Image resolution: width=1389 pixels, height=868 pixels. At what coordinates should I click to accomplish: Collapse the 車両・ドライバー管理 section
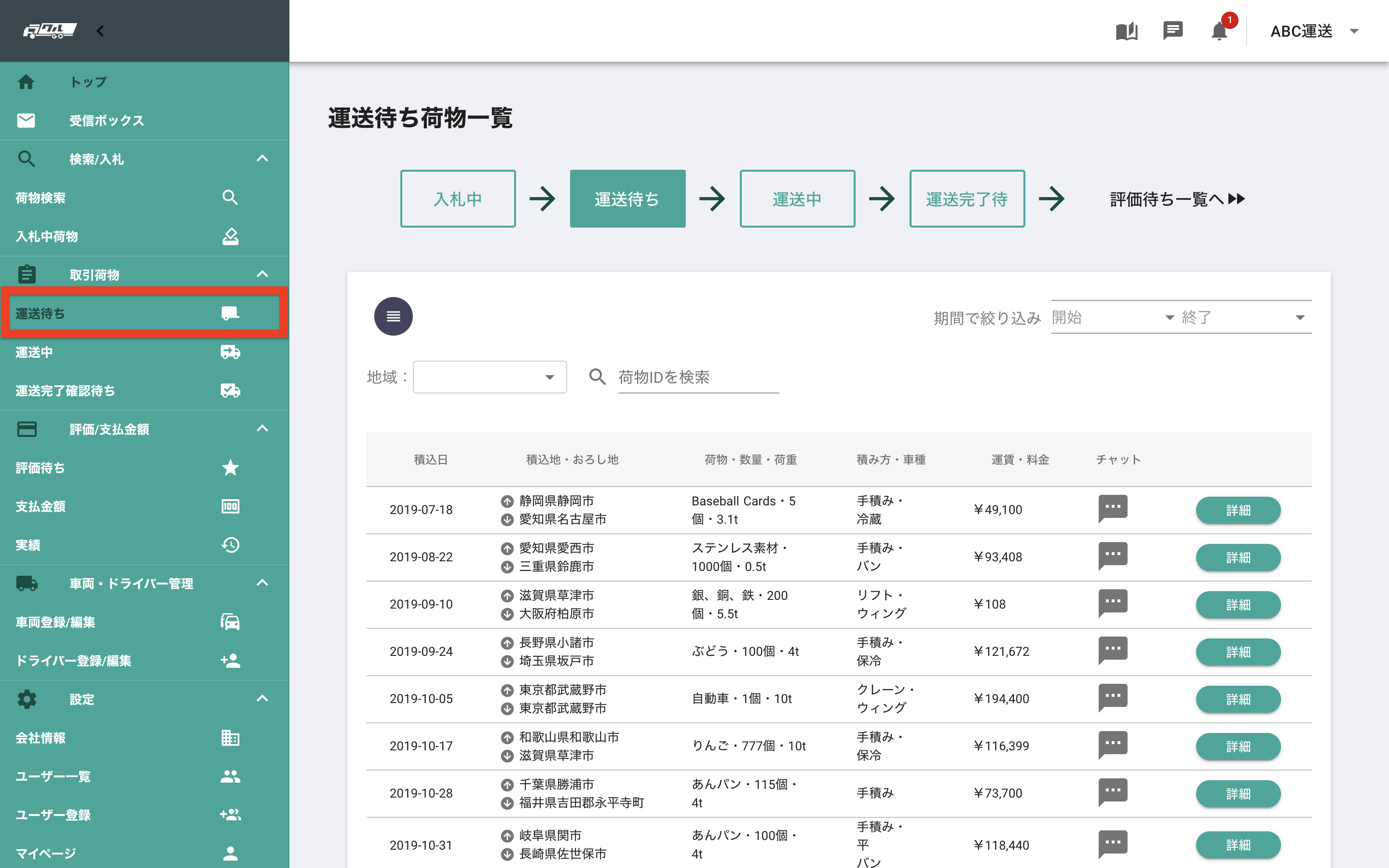[x=262, y=583]
